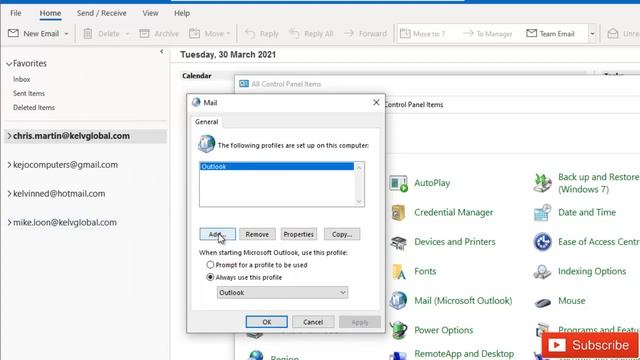The image size is (640, 360).
Task: Open Deleted Items under Favorites
Action: pyautogui.click(x=34, y=108)
